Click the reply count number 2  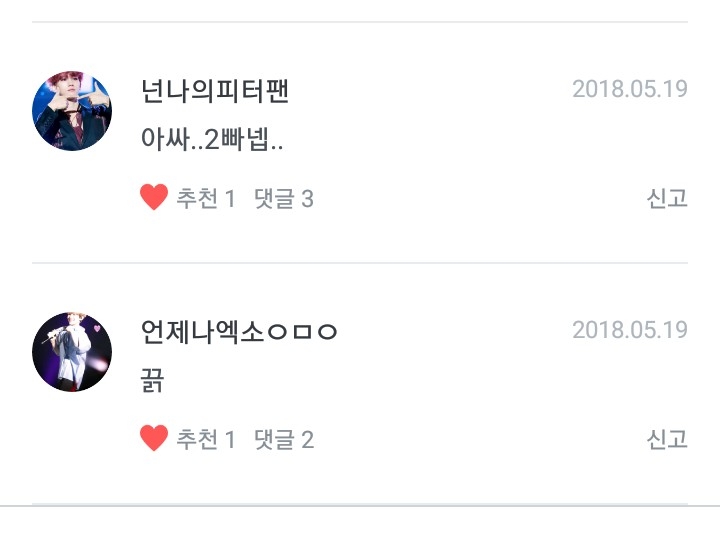click(x=308, y=439)
